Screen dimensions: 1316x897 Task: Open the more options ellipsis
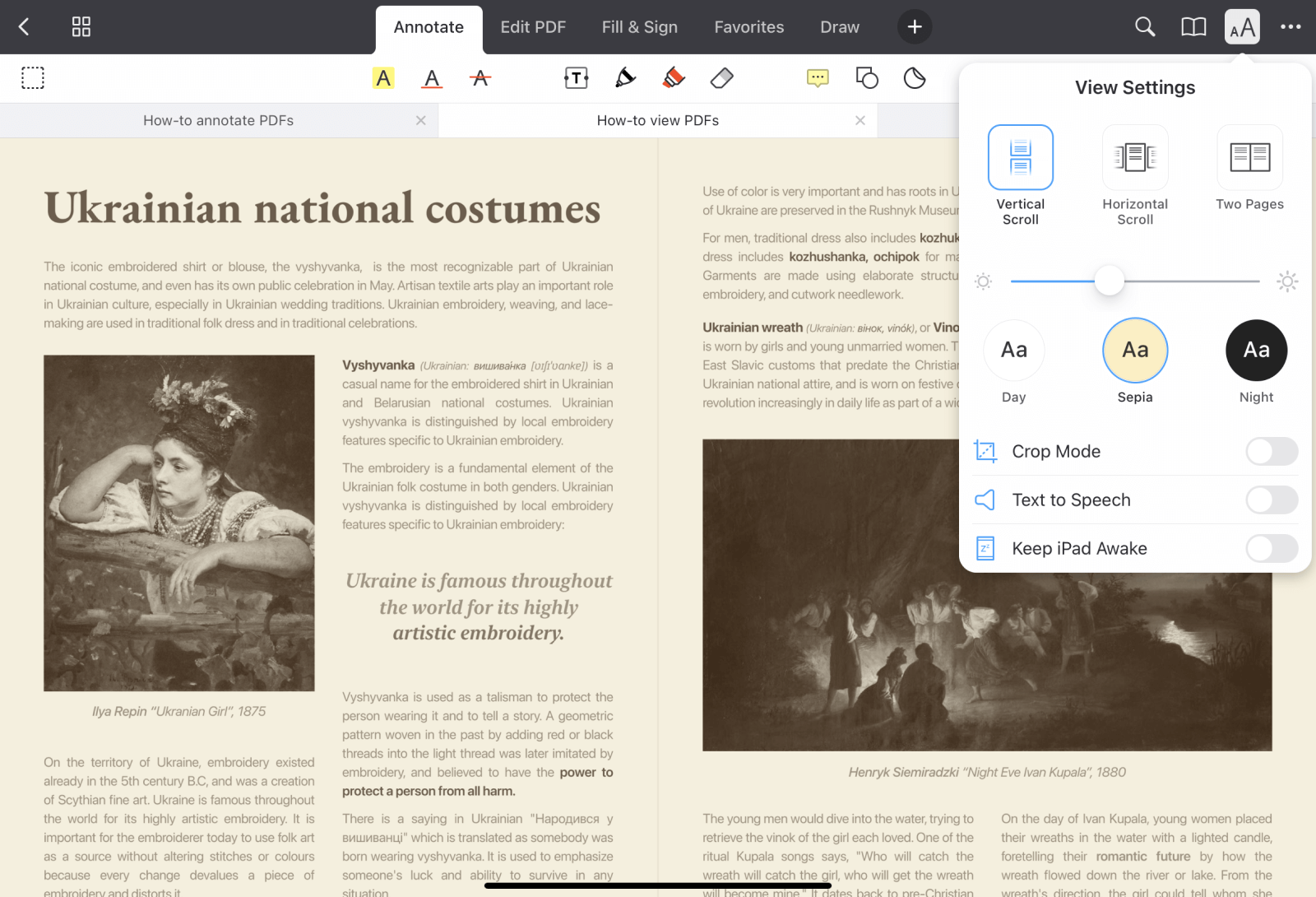point(1291,27)
